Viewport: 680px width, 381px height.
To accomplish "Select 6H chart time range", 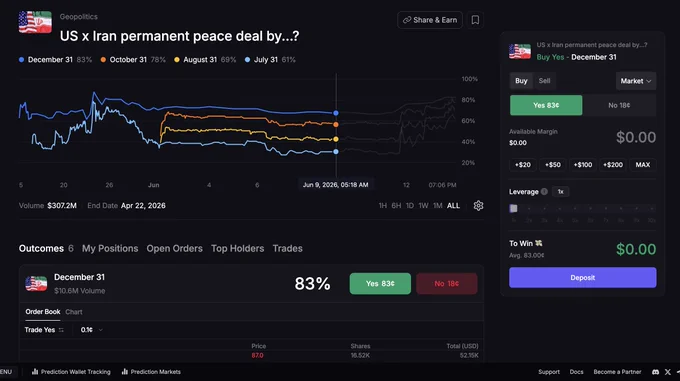I will (396, 205).
